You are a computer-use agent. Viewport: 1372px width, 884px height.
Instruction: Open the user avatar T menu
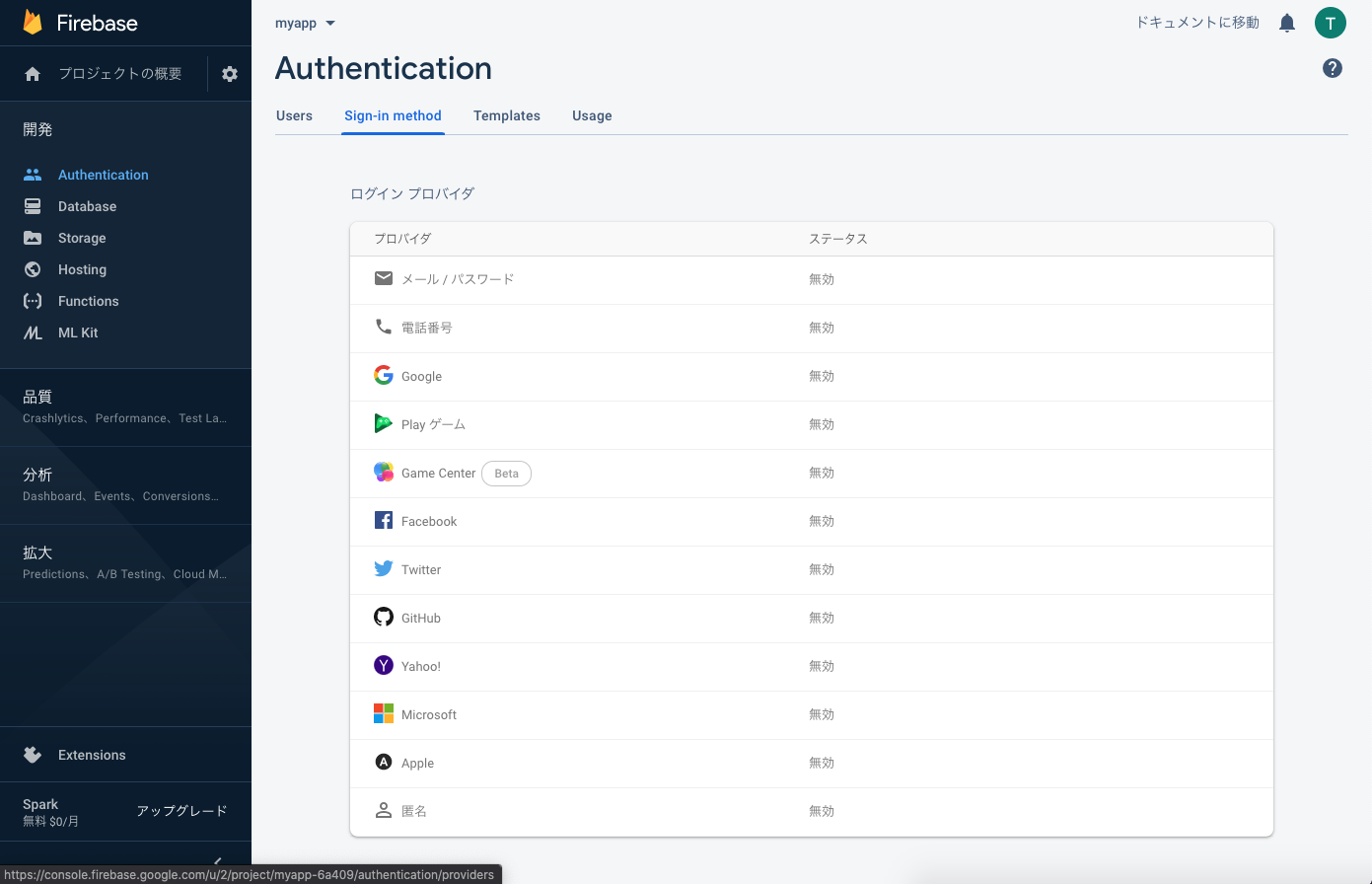click(x=1331, y=23)
